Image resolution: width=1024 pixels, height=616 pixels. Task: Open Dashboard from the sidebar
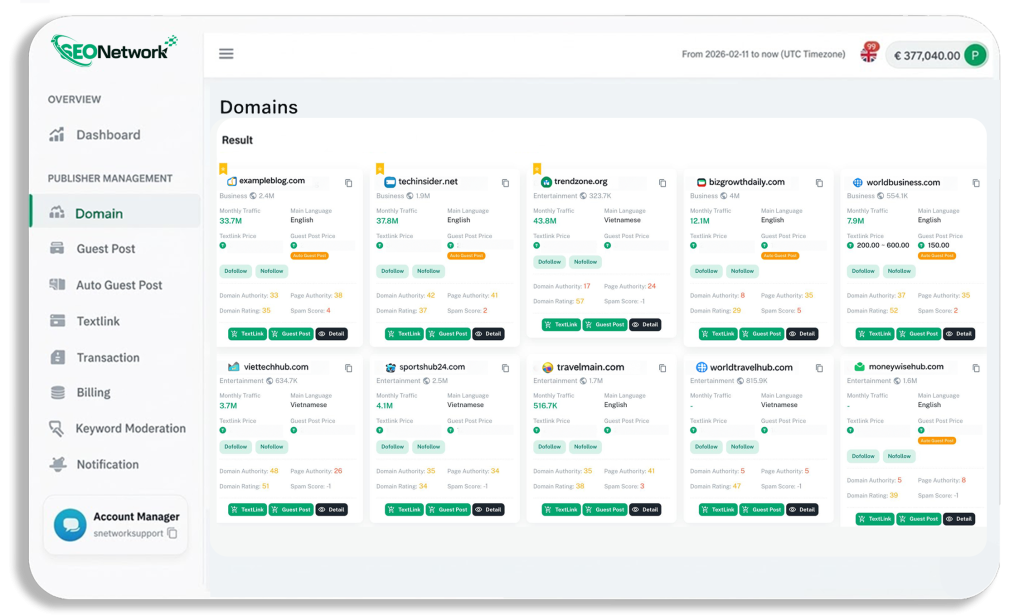pyautogui.click(x=108, y=135)
